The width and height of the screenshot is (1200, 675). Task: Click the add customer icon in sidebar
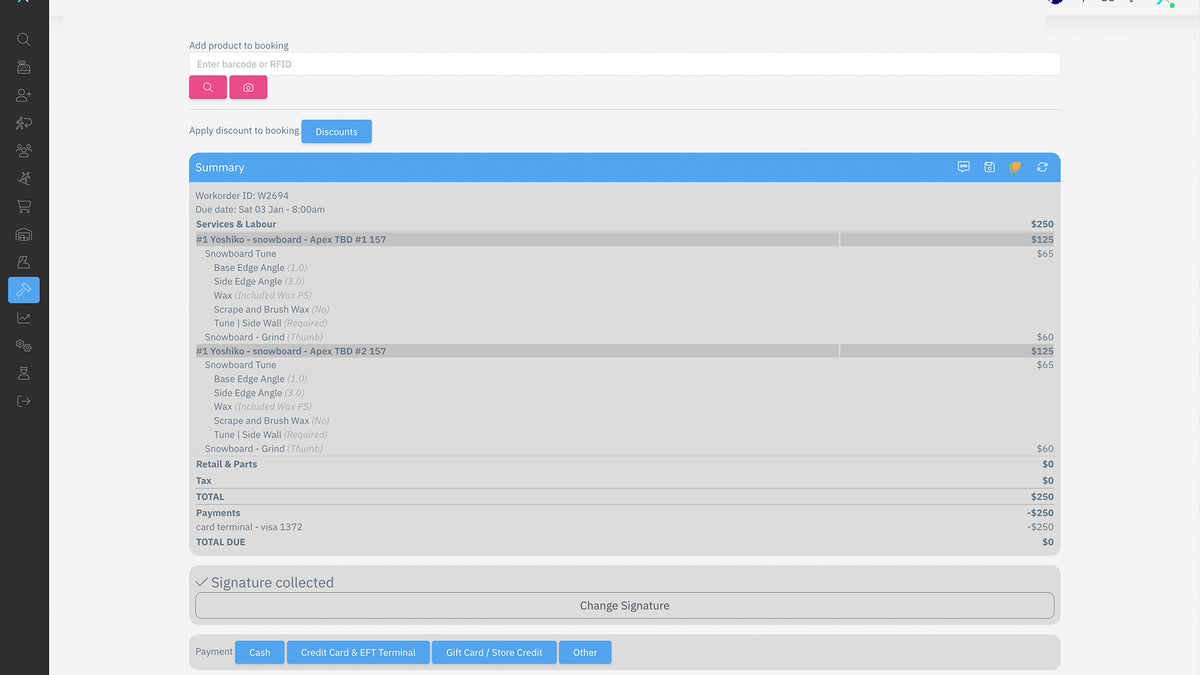(x=24, y=96)
